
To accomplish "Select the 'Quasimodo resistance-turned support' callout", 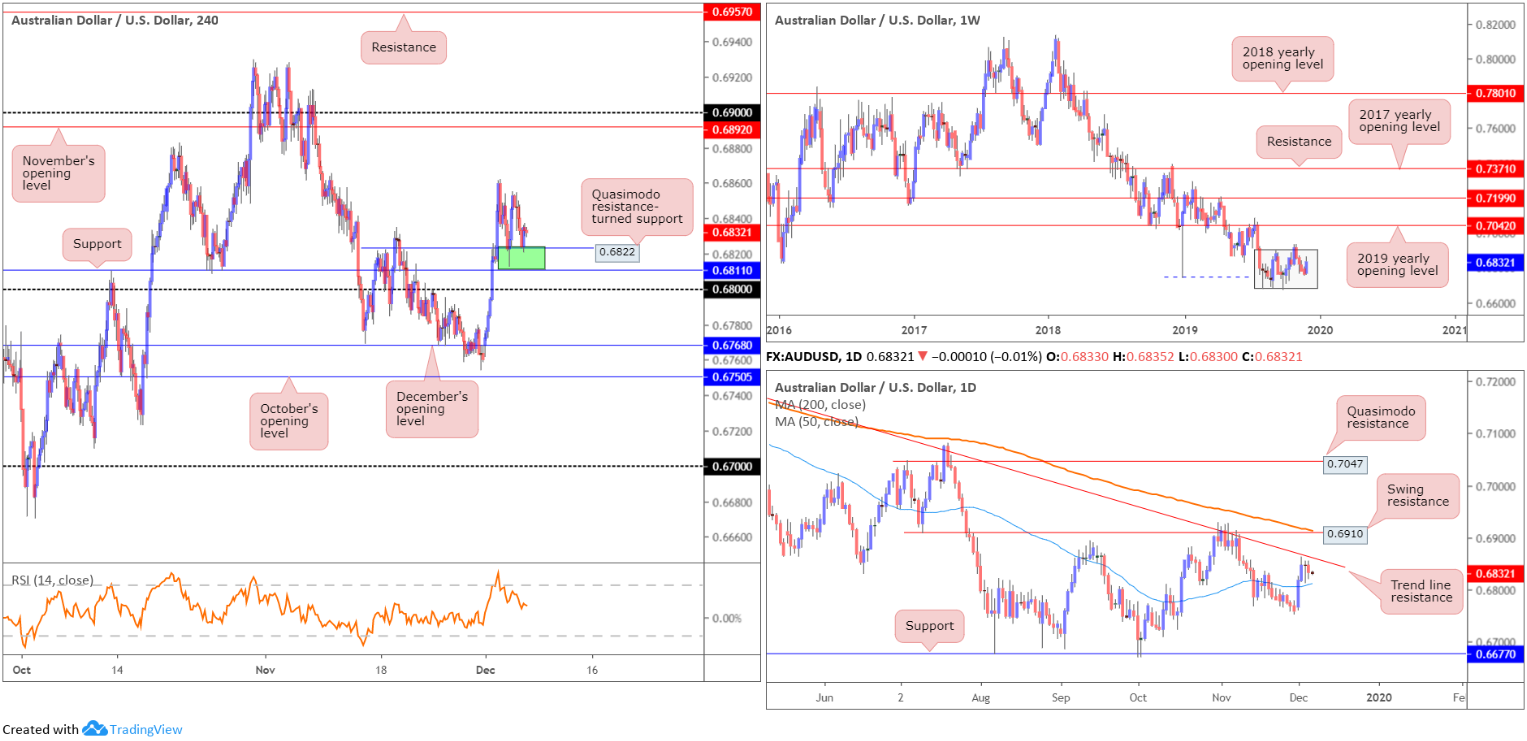I will point(635,208).
